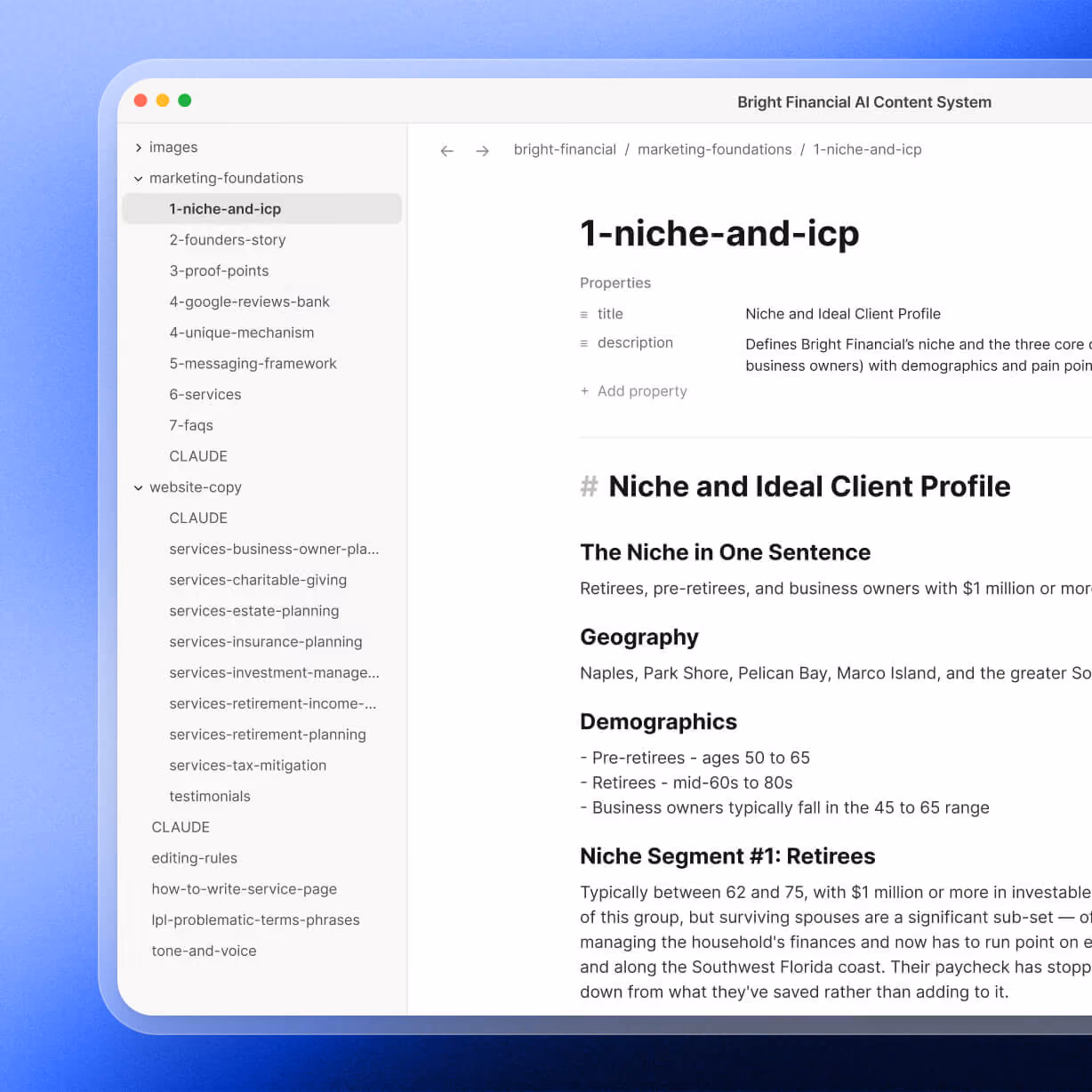Image resolution: width=1092 pixels, height=1092 pixels.
Task: Click the Demographics heading
Action: (658, 722)
